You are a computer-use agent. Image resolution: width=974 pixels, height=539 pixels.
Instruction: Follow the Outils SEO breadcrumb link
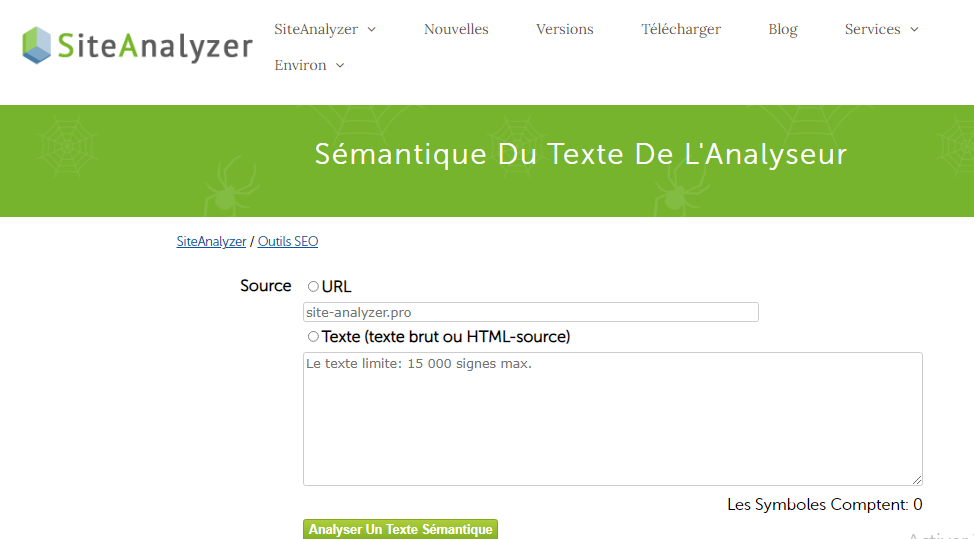(x=288, y=242)
